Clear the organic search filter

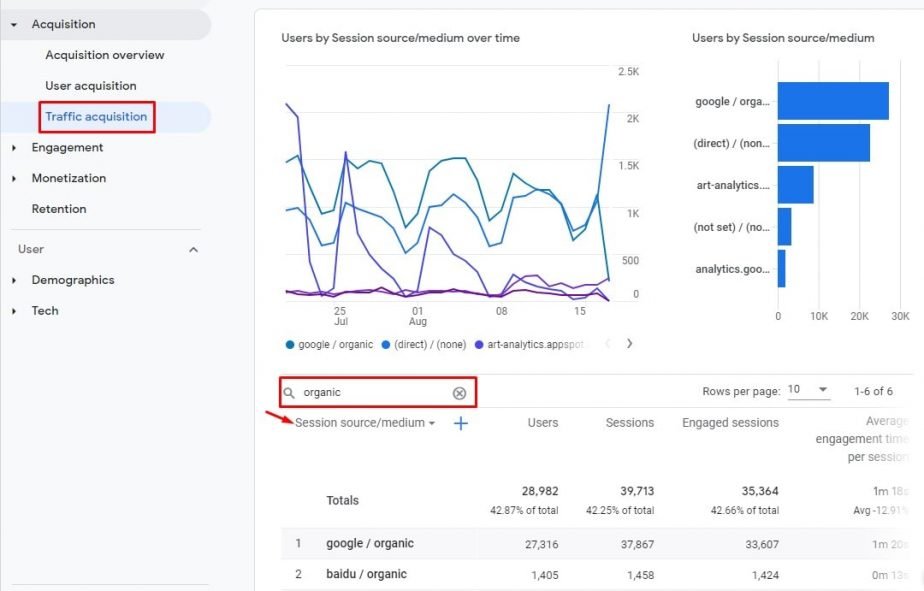click(459, 393)
